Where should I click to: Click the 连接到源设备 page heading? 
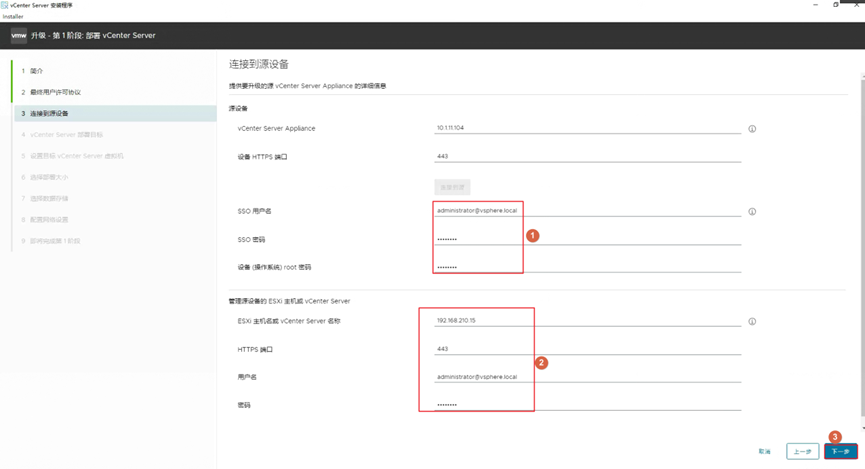click(259, 64)
